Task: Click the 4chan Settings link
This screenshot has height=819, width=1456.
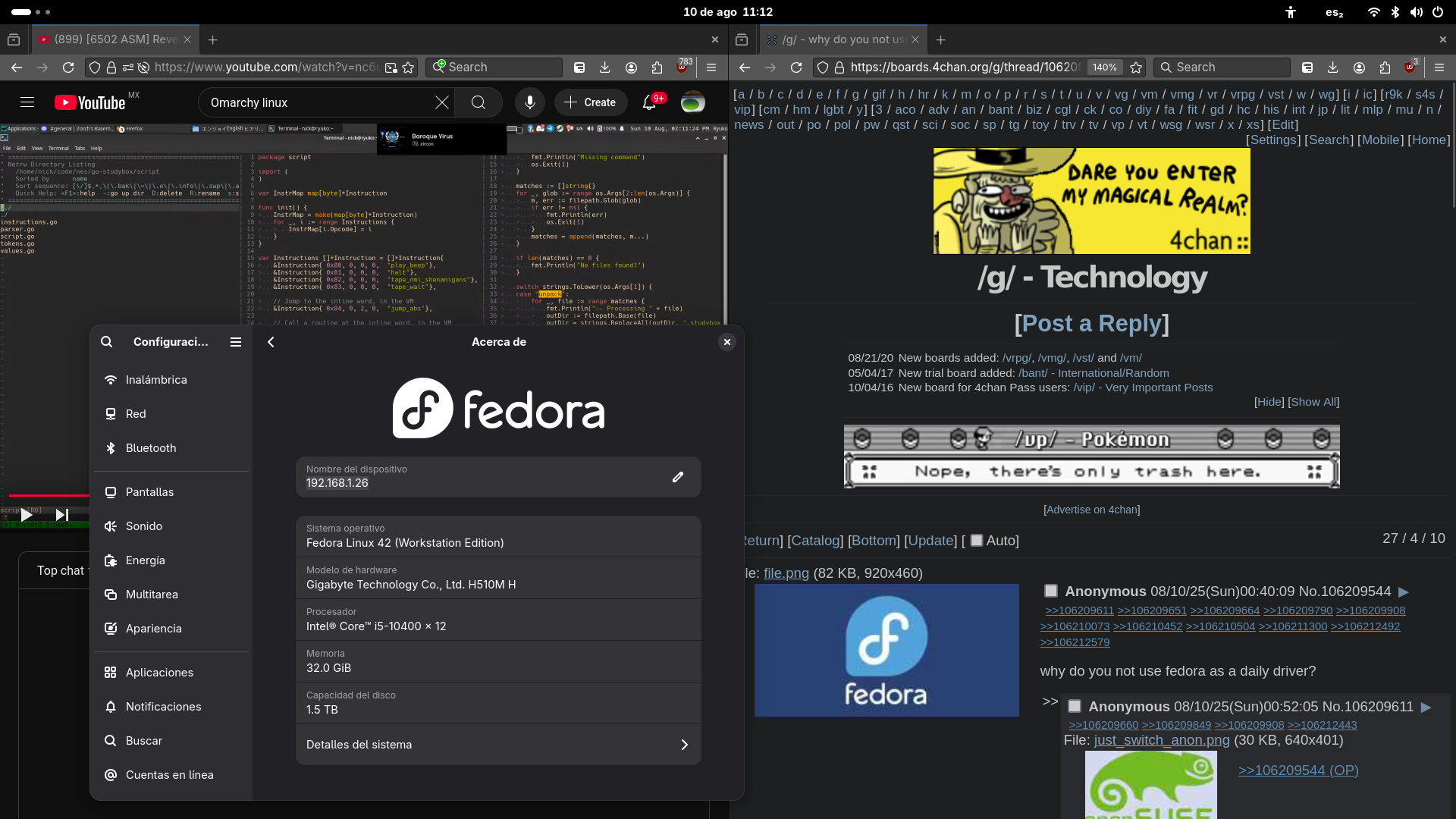Action: click(1273, 140)
